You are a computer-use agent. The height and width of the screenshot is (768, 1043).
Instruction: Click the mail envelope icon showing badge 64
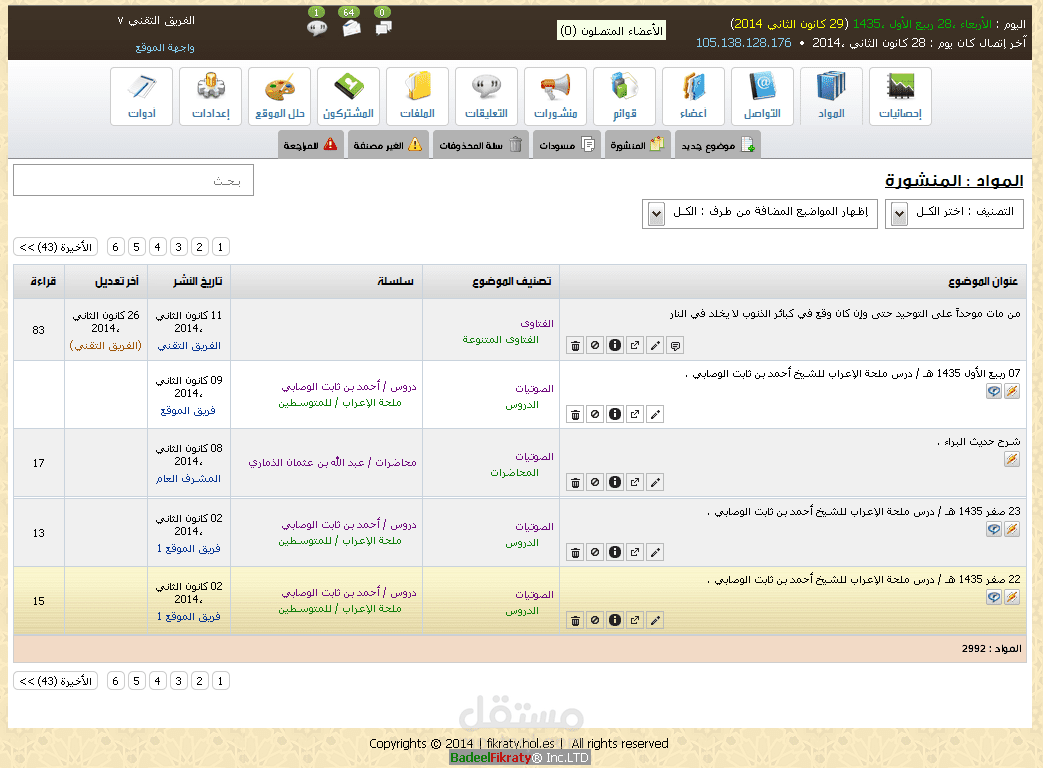(x=351, y=28)
